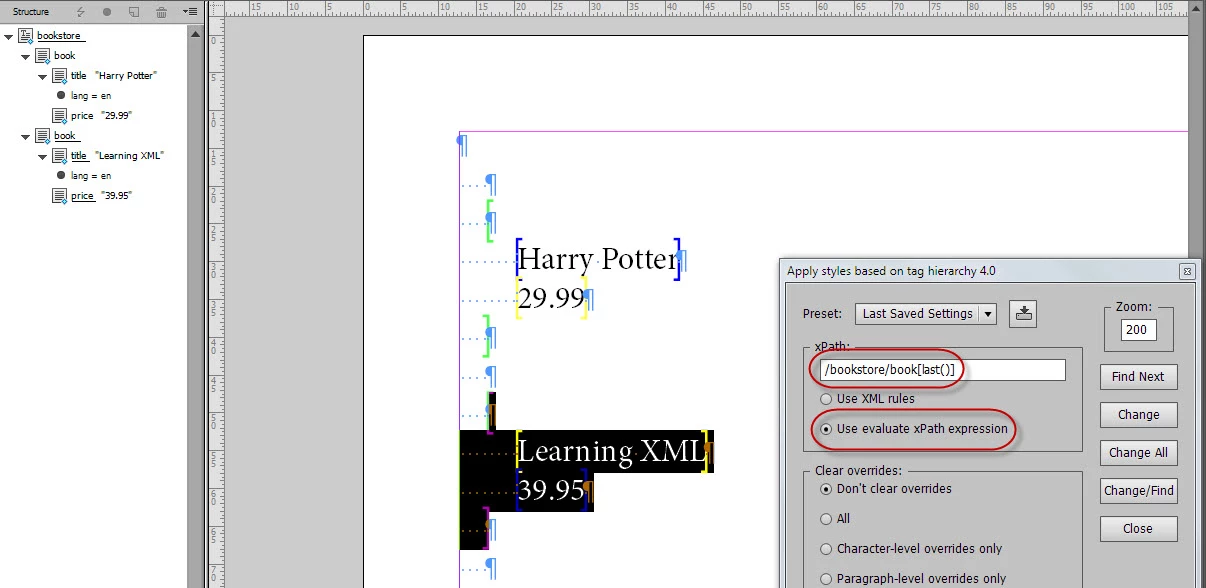Click the 29.99 text on the page
Viewport: 1206px width, 588px height.
[551, 298]
